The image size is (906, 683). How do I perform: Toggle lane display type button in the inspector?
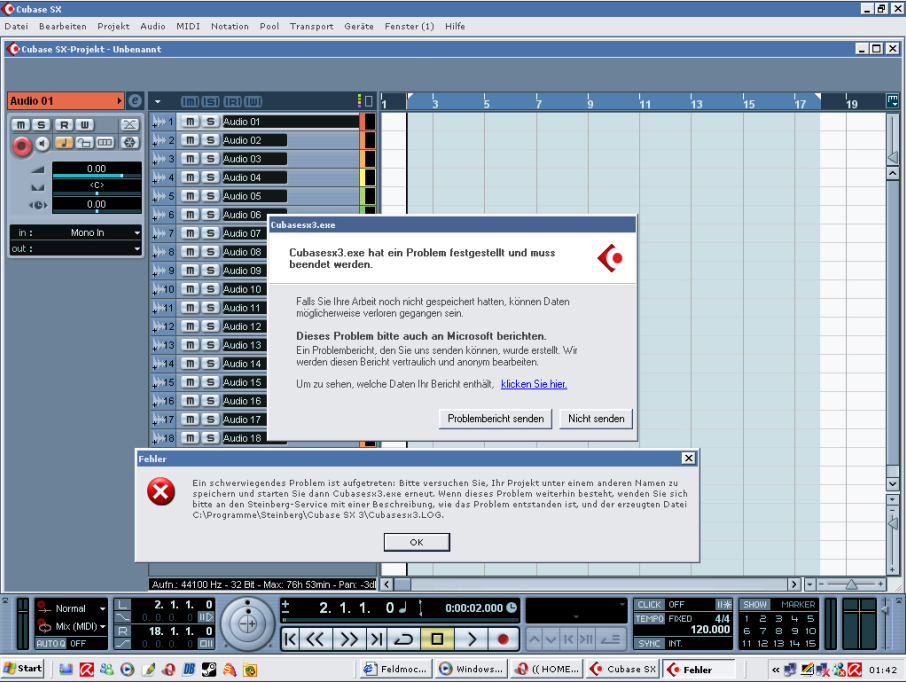[105, 142]
